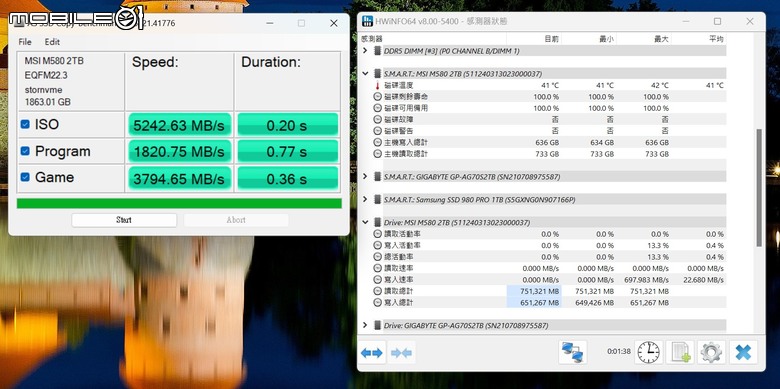Click the green benchmark progress bar
This screenshot has height=389, width=780.
click(179, 203)
